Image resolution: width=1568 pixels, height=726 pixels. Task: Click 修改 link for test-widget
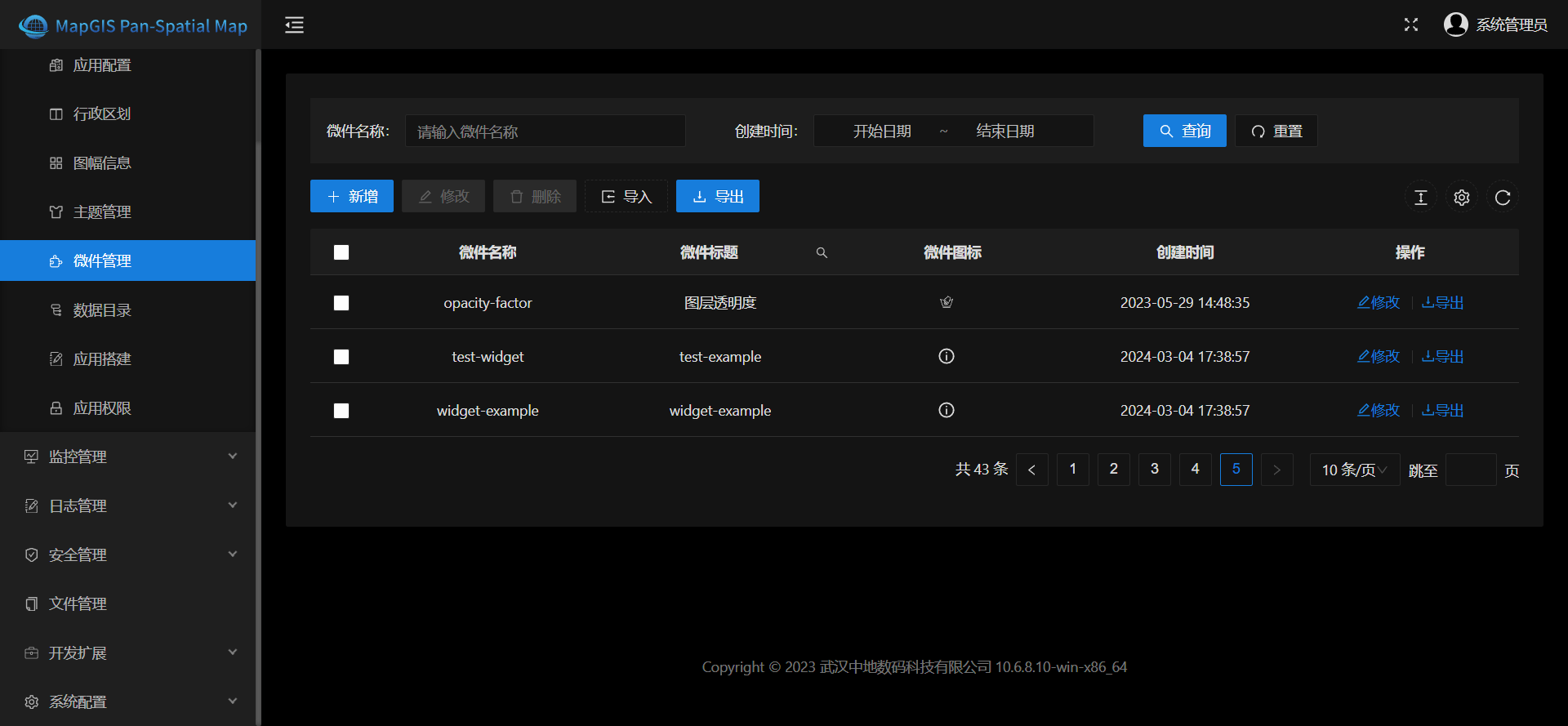click(1379, 356)
